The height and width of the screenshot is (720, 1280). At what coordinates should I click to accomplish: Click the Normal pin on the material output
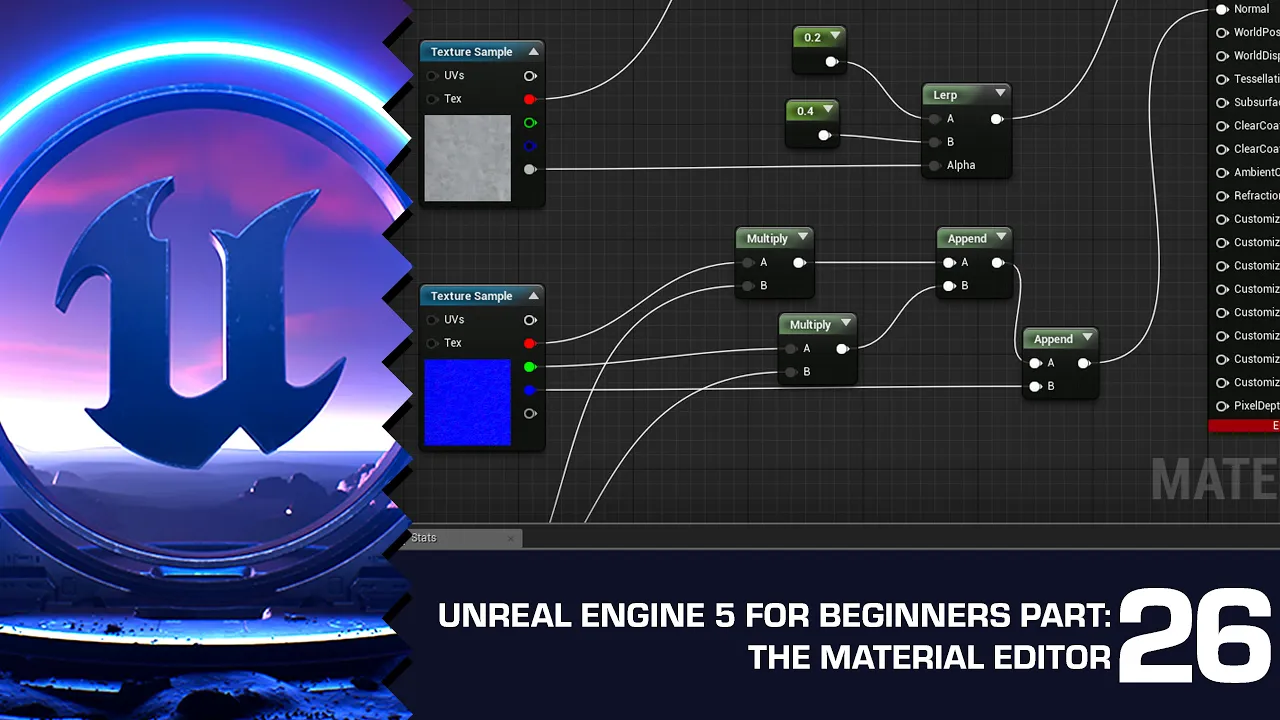[x=1222, y=9]
